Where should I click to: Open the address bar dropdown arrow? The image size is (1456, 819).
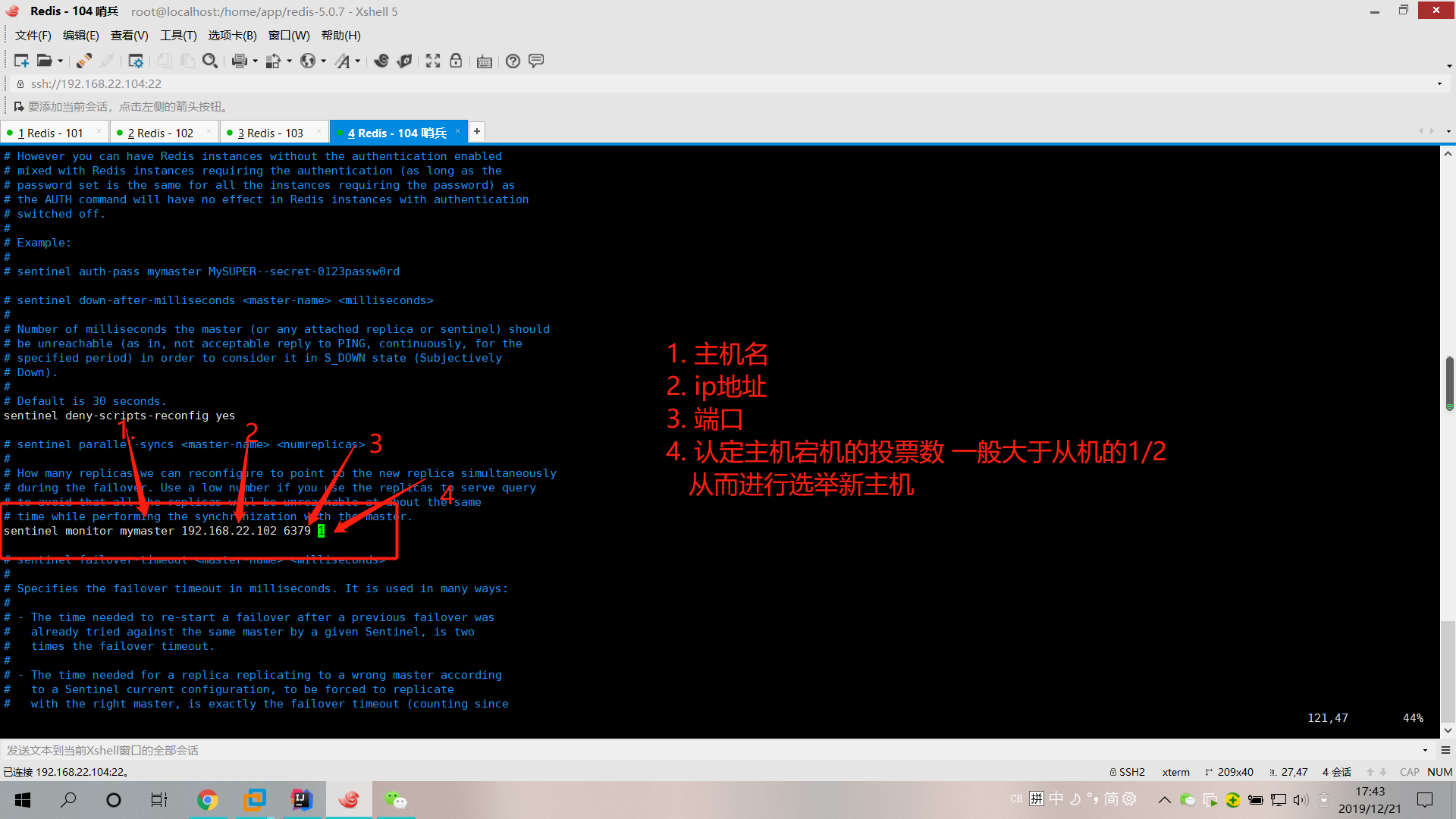(1439, 83)
